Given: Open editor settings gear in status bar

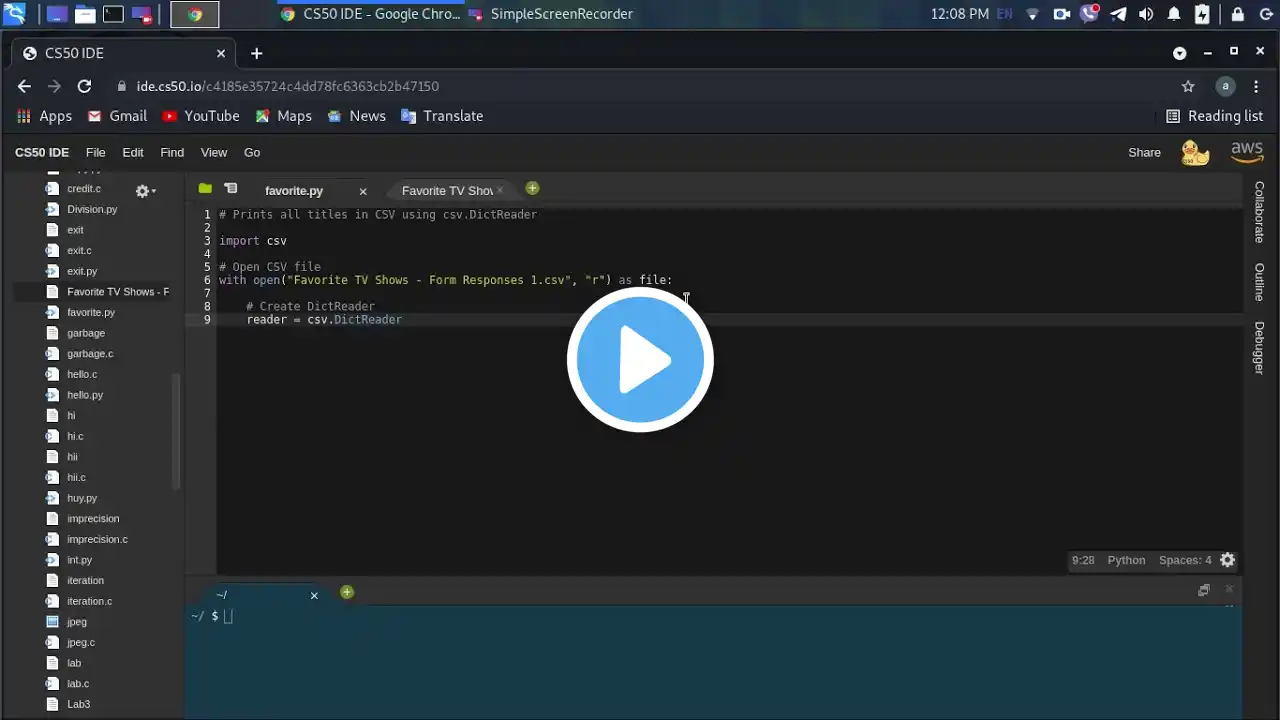Looking at the screenshot, I should coord(1228,560).
